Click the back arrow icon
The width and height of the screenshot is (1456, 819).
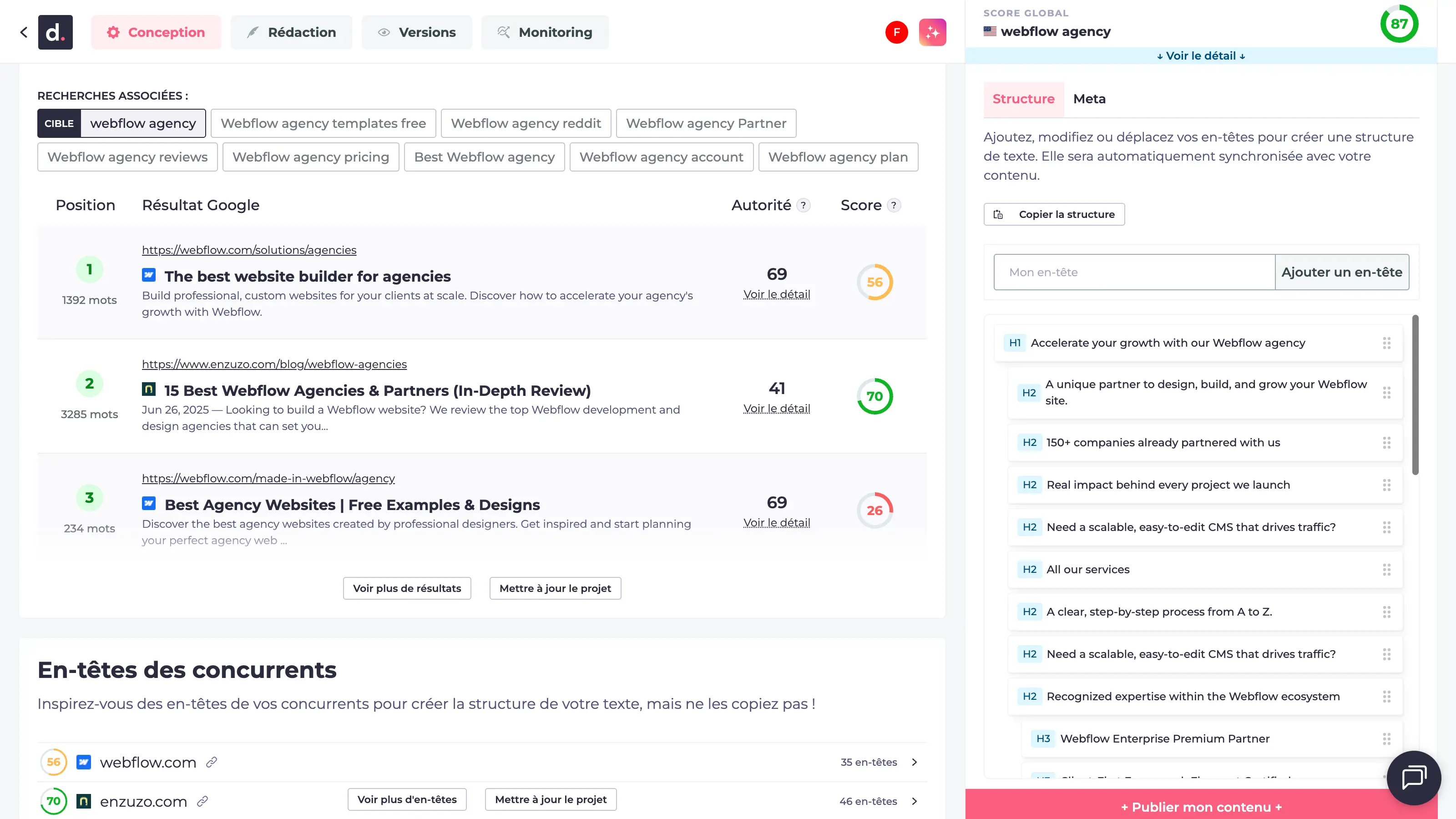24,32
